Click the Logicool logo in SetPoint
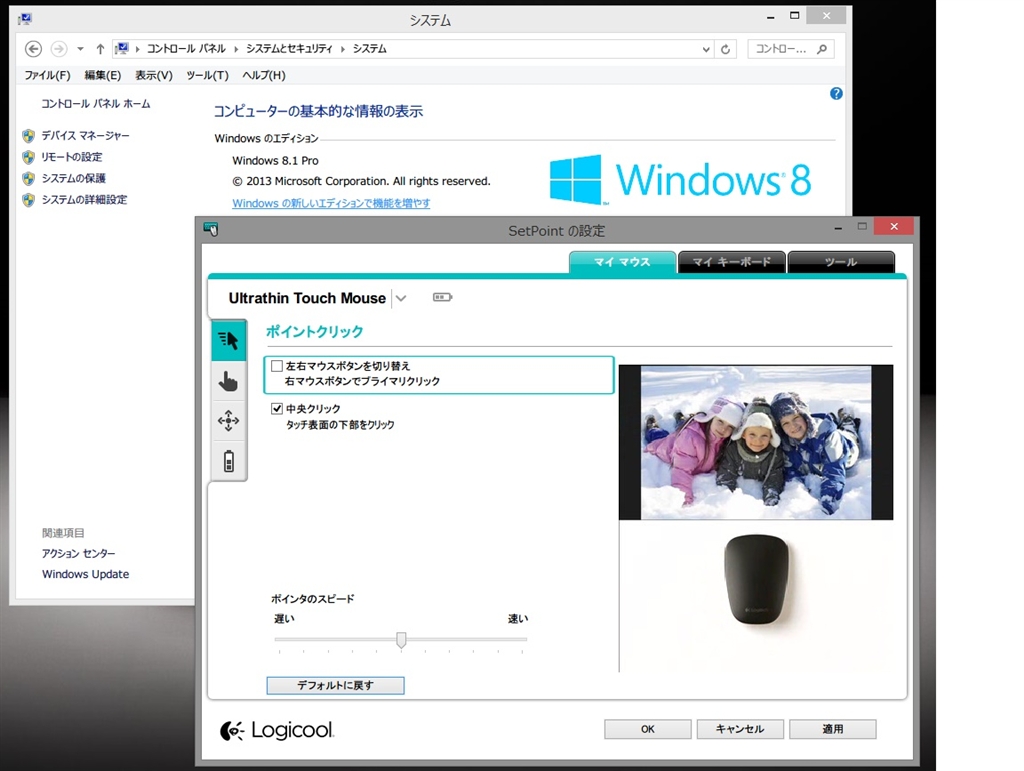The width and height of the screenshot is (1024, 771). pyautogui.click(x=277, y=730)
